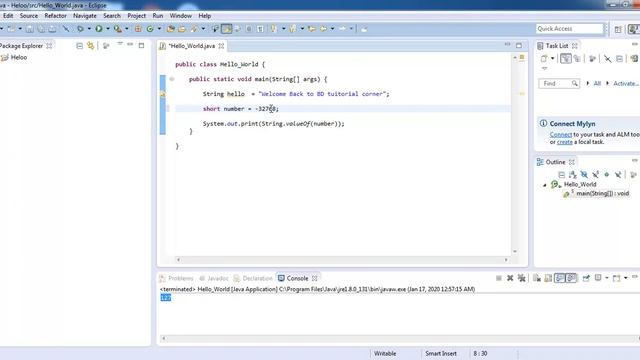Open the Refactor menu
Viewport: 640px width, 360px height.
56,16
